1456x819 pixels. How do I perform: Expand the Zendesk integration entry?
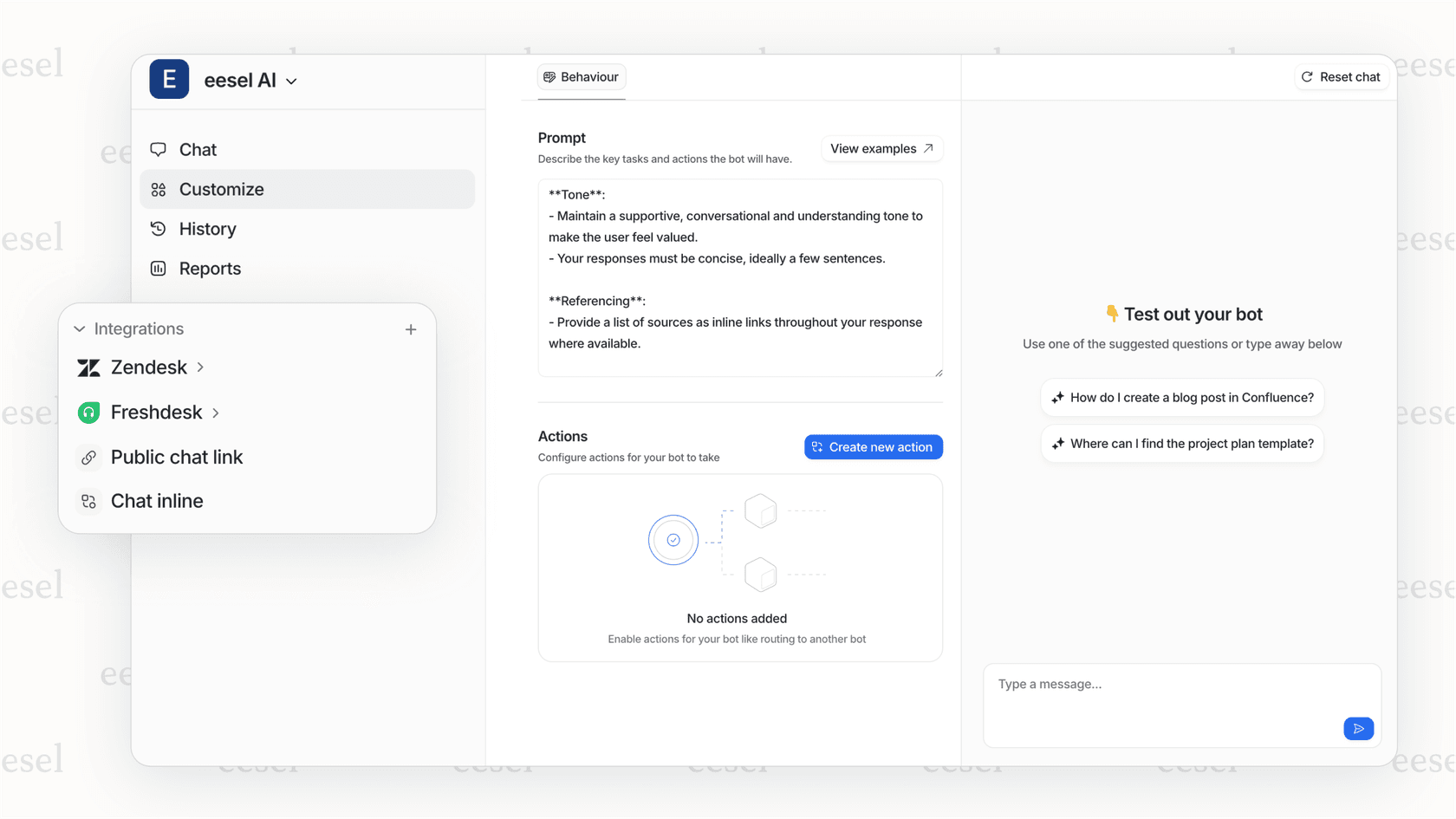200,367
